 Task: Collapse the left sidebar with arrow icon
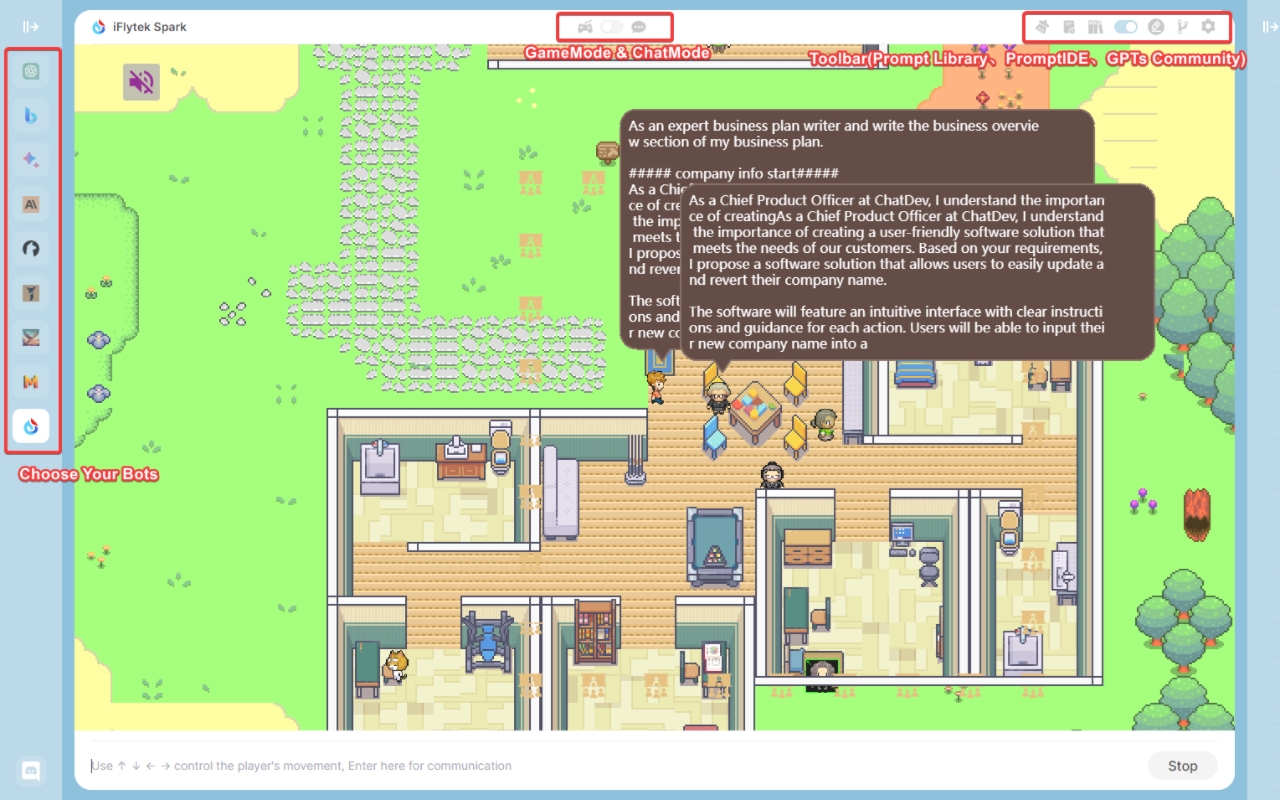pos(31,27)
